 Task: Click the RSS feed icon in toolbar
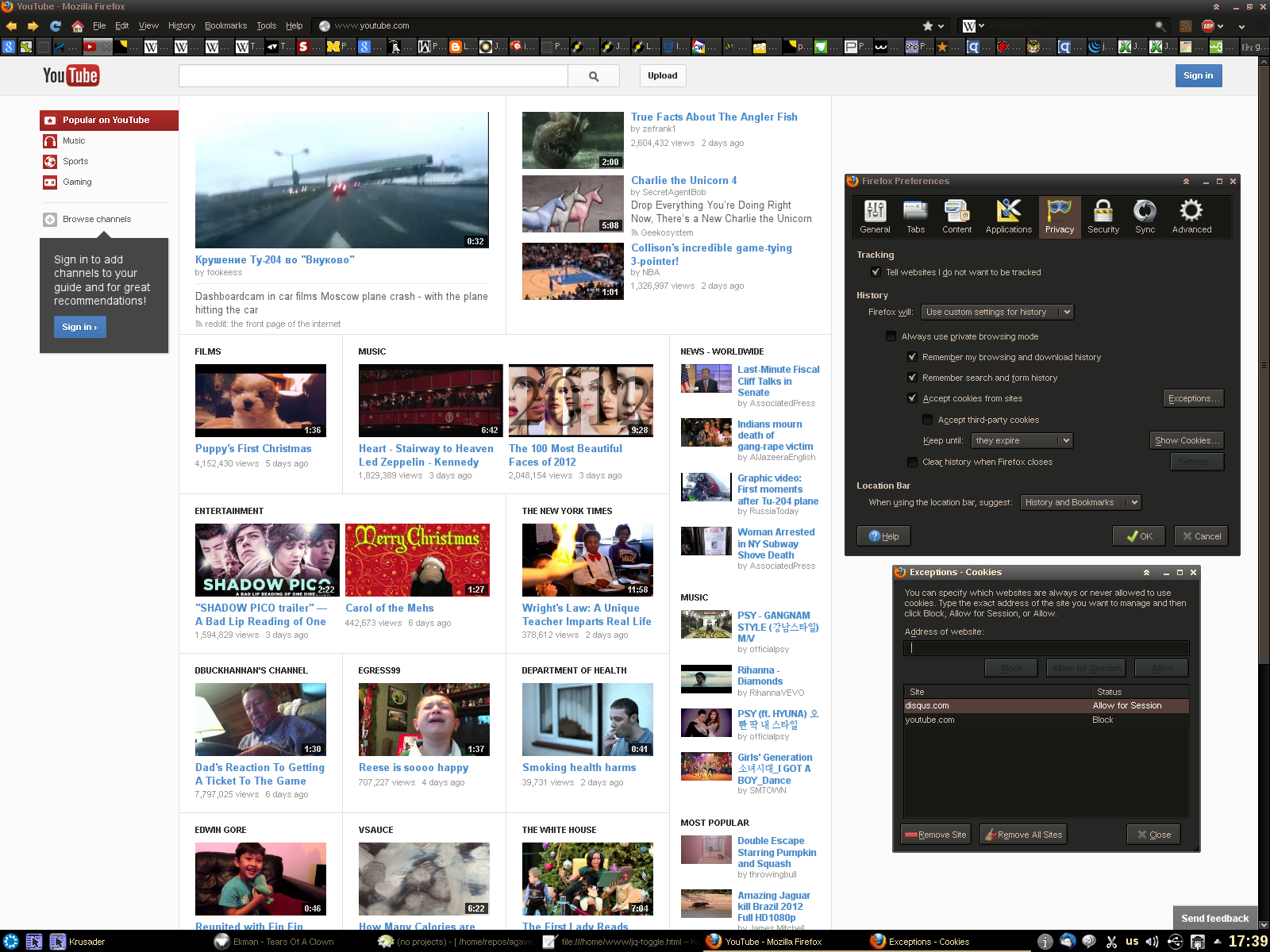[x=1186, y=26]
